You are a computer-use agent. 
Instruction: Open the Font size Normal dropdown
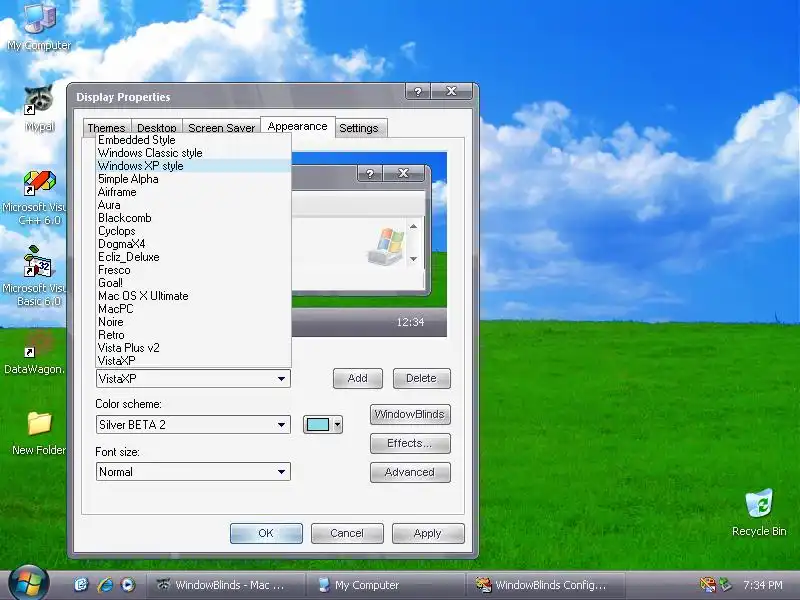tap(193, 471)
